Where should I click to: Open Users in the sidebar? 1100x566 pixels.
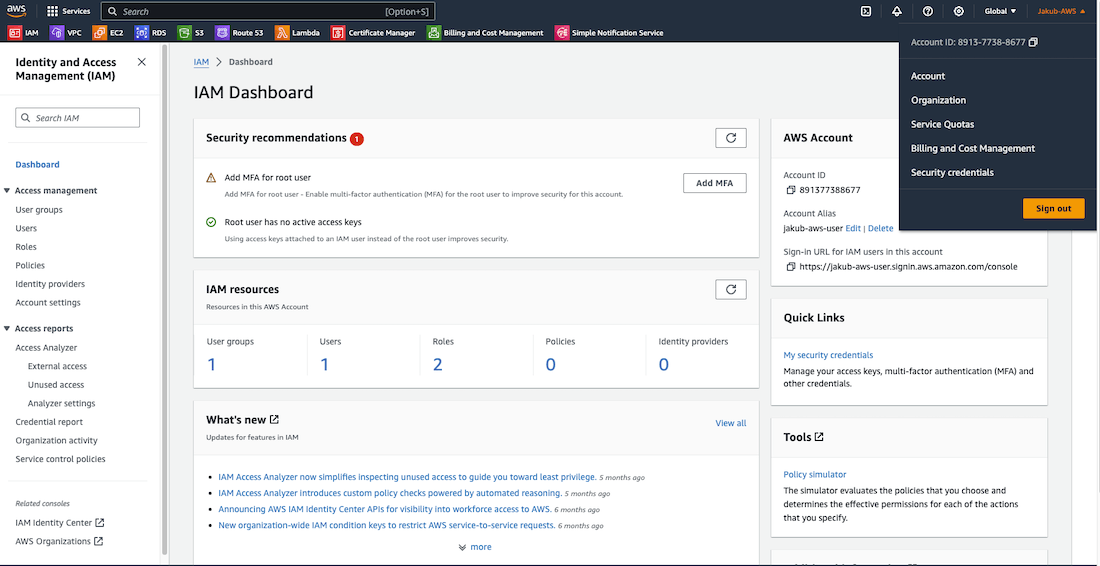[x=26, y=228]
